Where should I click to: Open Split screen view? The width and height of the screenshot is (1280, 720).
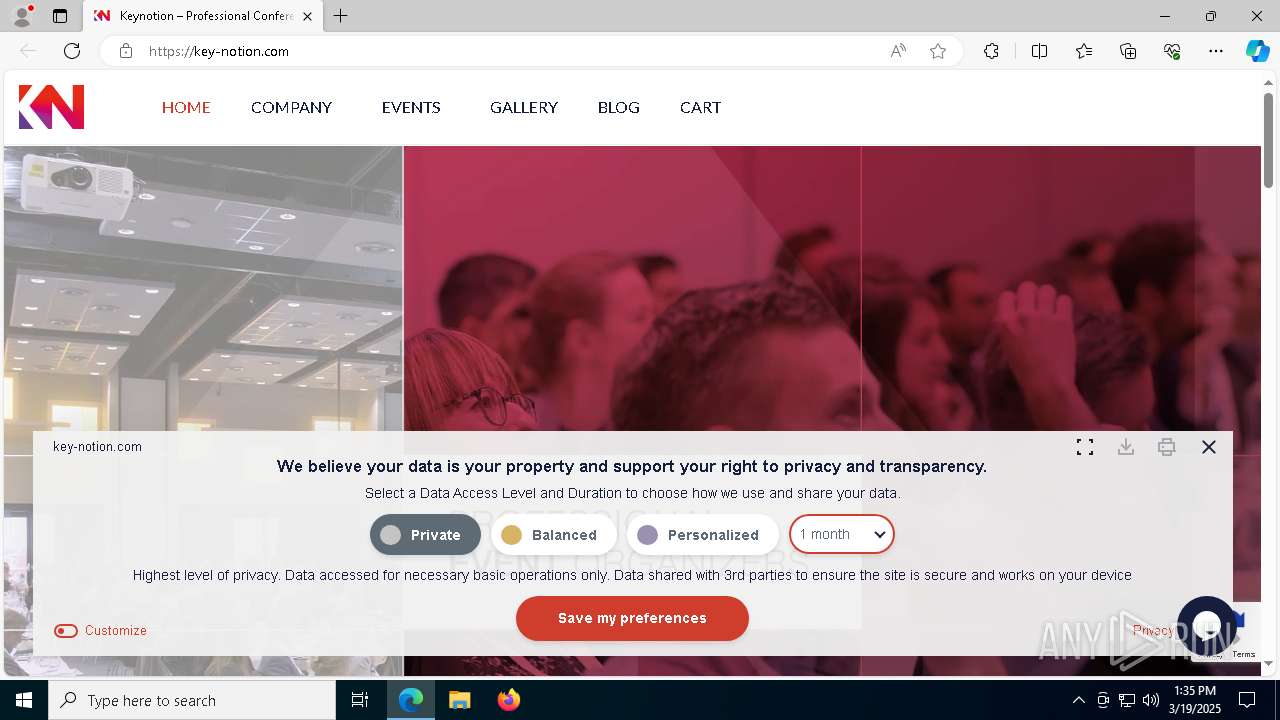[1039, 51]
